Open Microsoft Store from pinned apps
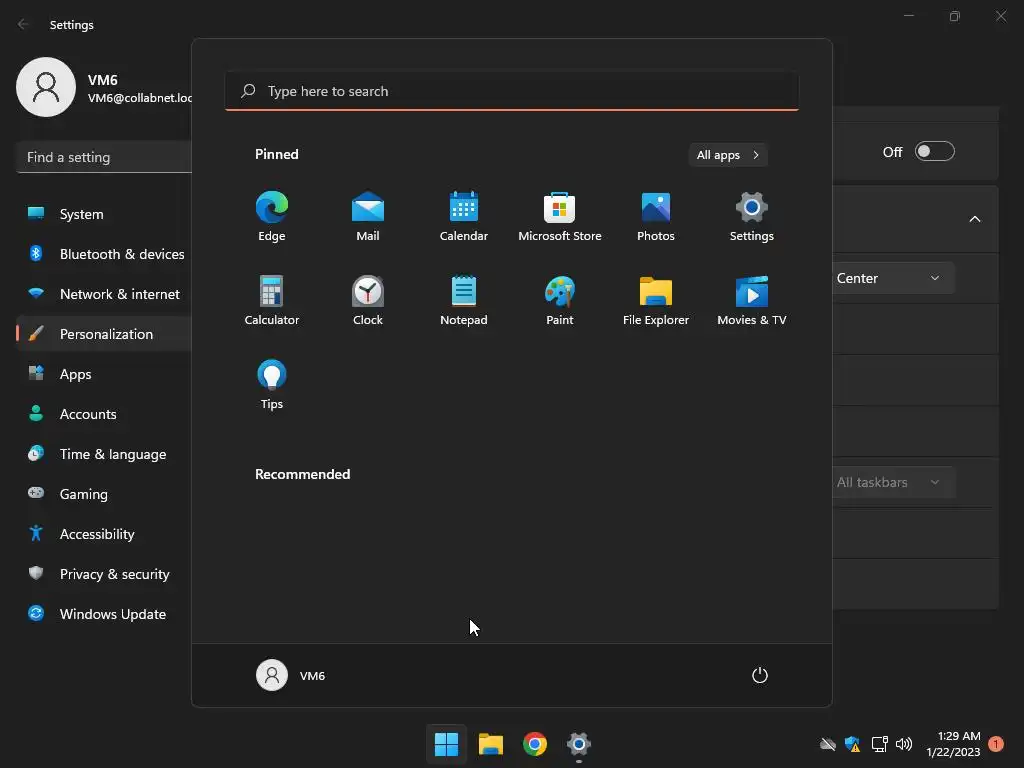 pos(560,217)
